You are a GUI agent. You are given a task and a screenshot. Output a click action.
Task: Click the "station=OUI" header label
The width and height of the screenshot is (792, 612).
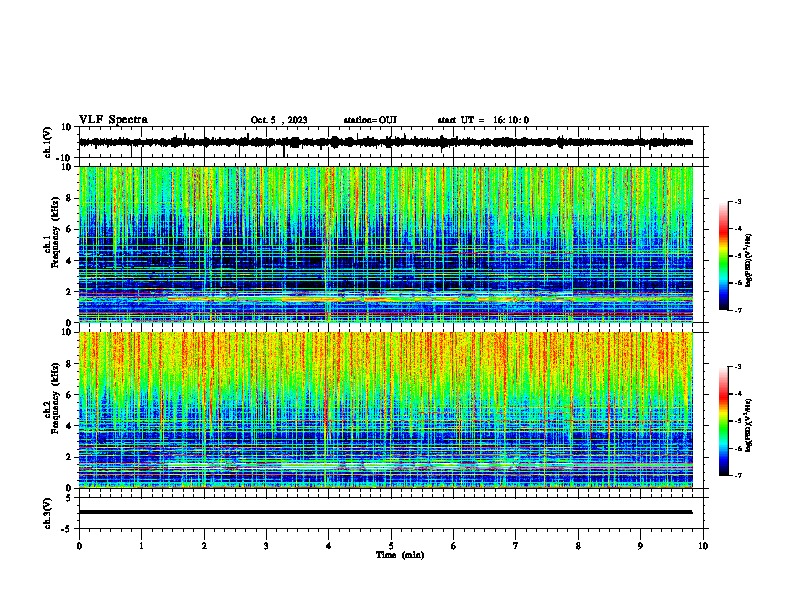click(x=370, y=120)
